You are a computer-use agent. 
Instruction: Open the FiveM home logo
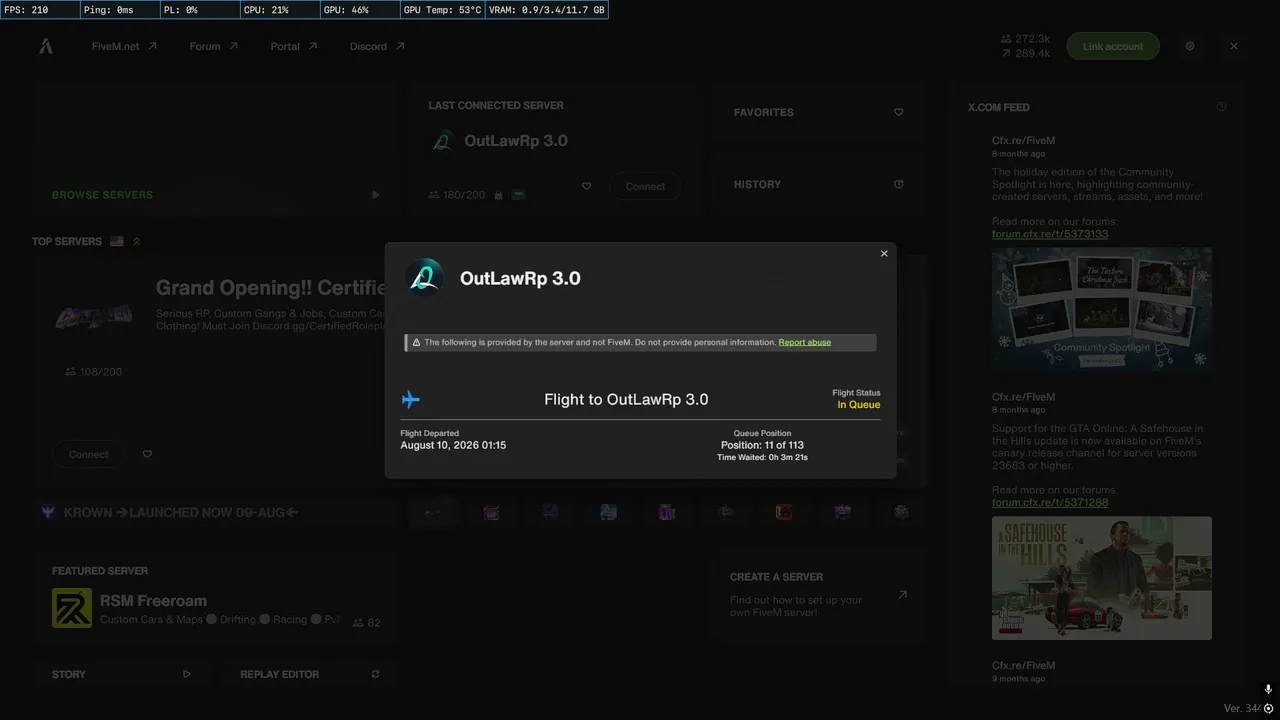46,46
